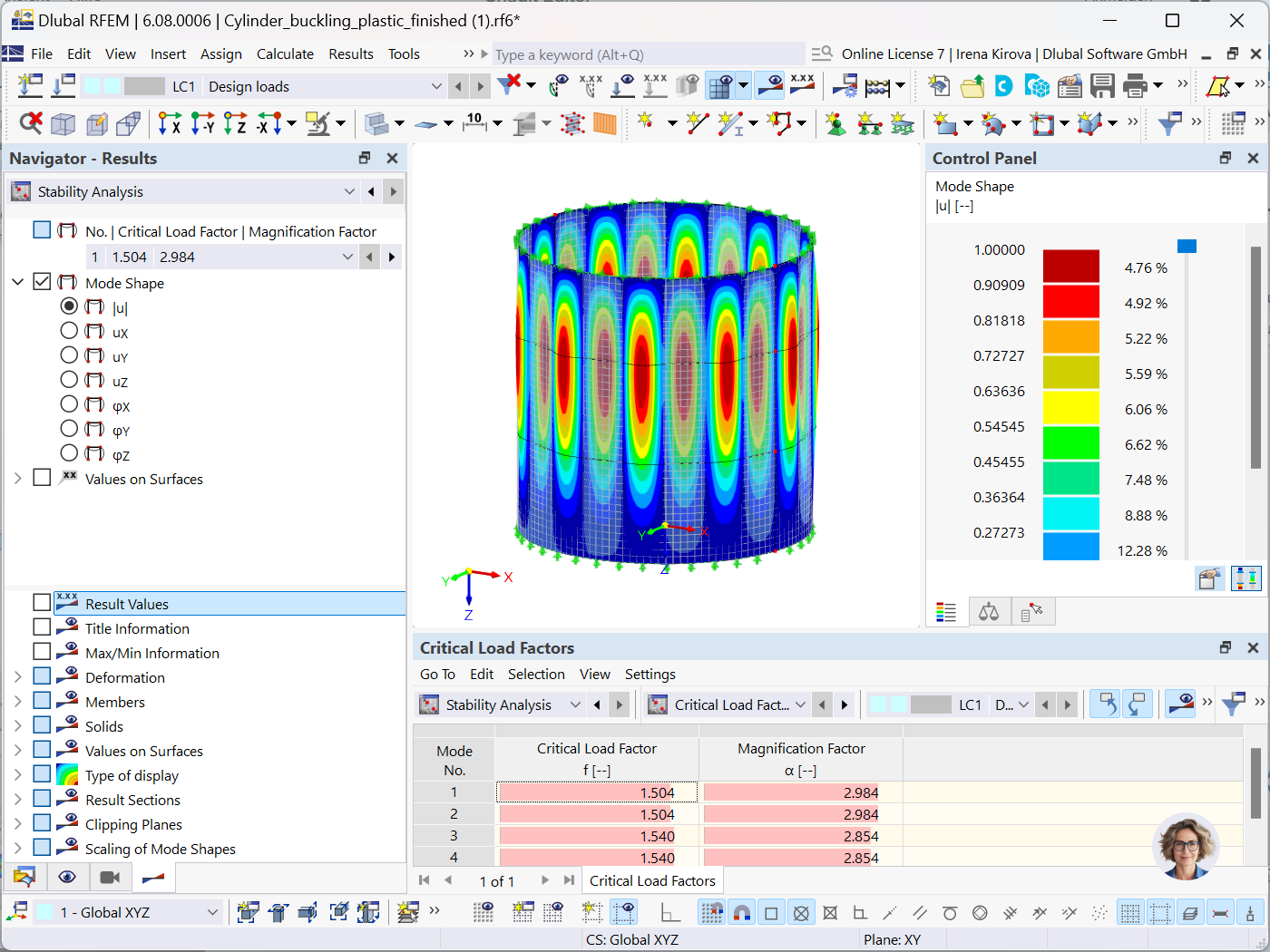Click the abacus calculation icon
This screenshot has height=952, width=1270.
coord(876,85)
